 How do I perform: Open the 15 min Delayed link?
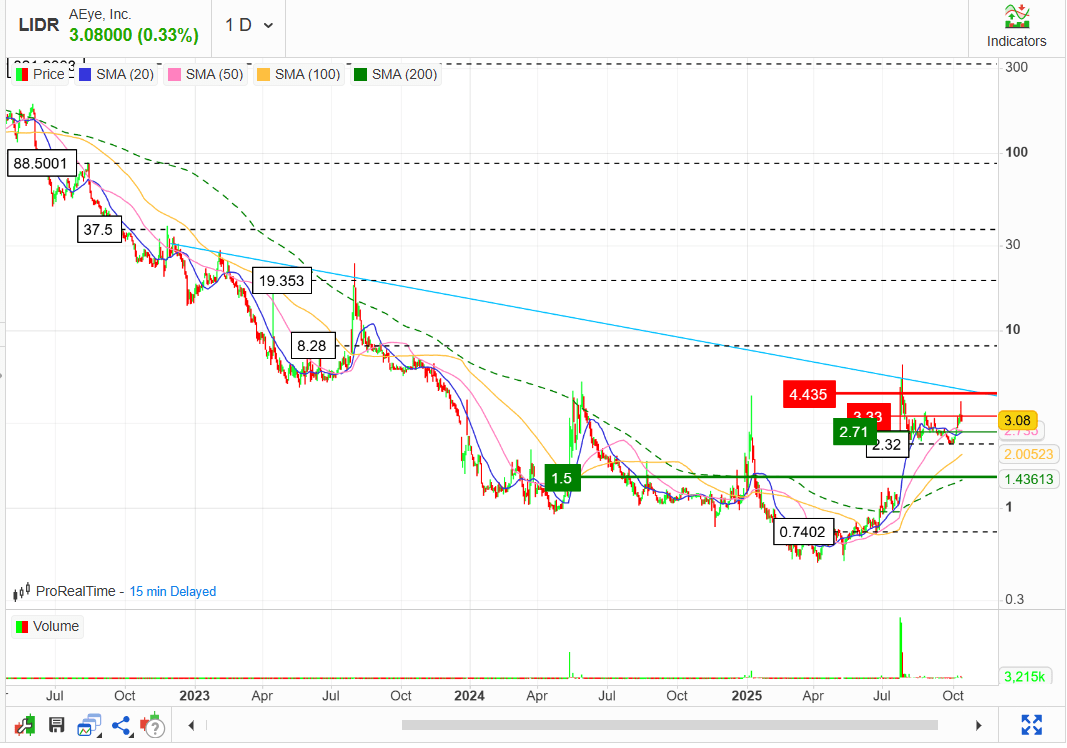[172, 591]
